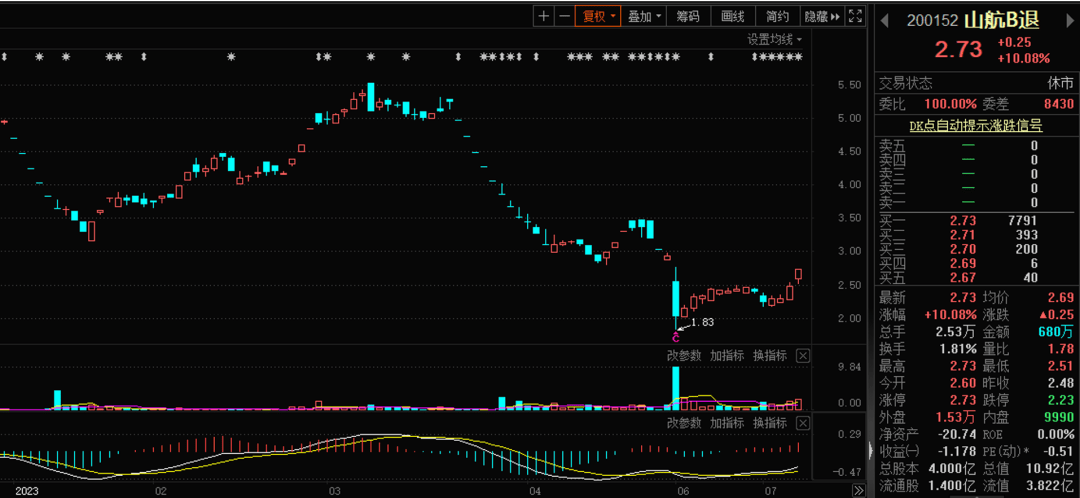Go to previous stock with left arrow
This screenshot has height=498, width=1080.
882,20
